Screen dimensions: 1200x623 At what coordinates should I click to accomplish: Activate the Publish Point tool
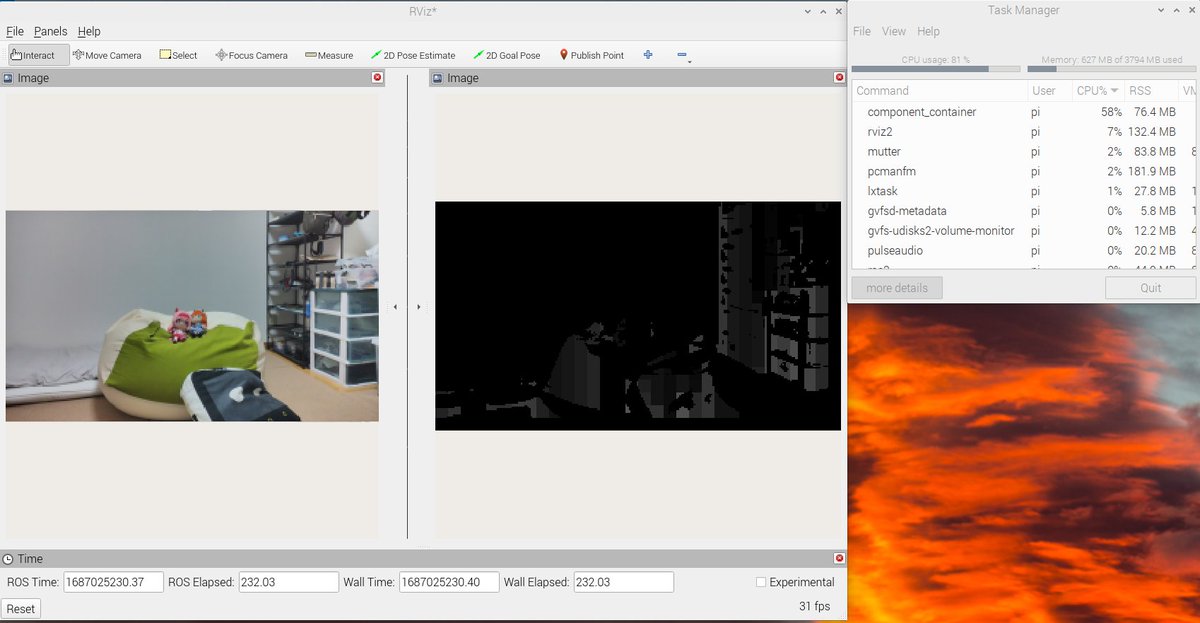click(x=591, y=55)
